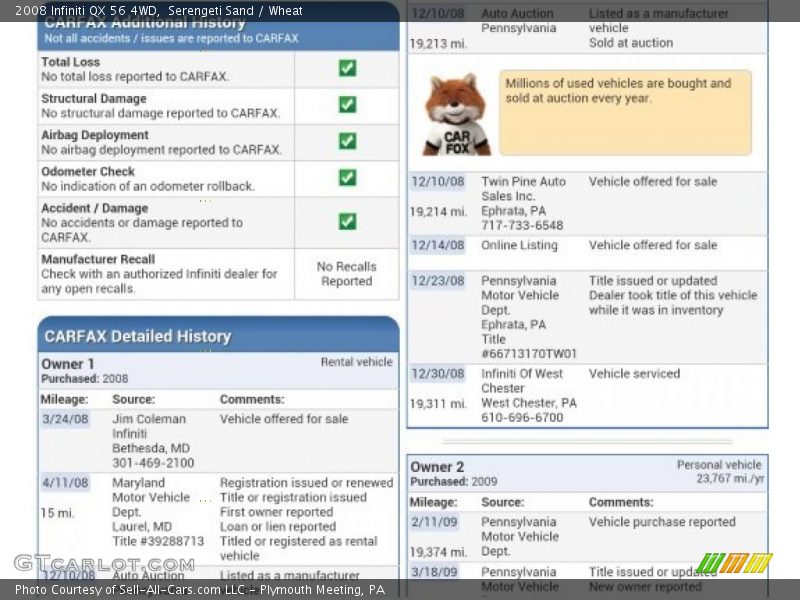This screenshot has height=600, width=800.
Task: Click Infiniti Of West Chester source
Action: pyautogui.click(x=522, y=381)
